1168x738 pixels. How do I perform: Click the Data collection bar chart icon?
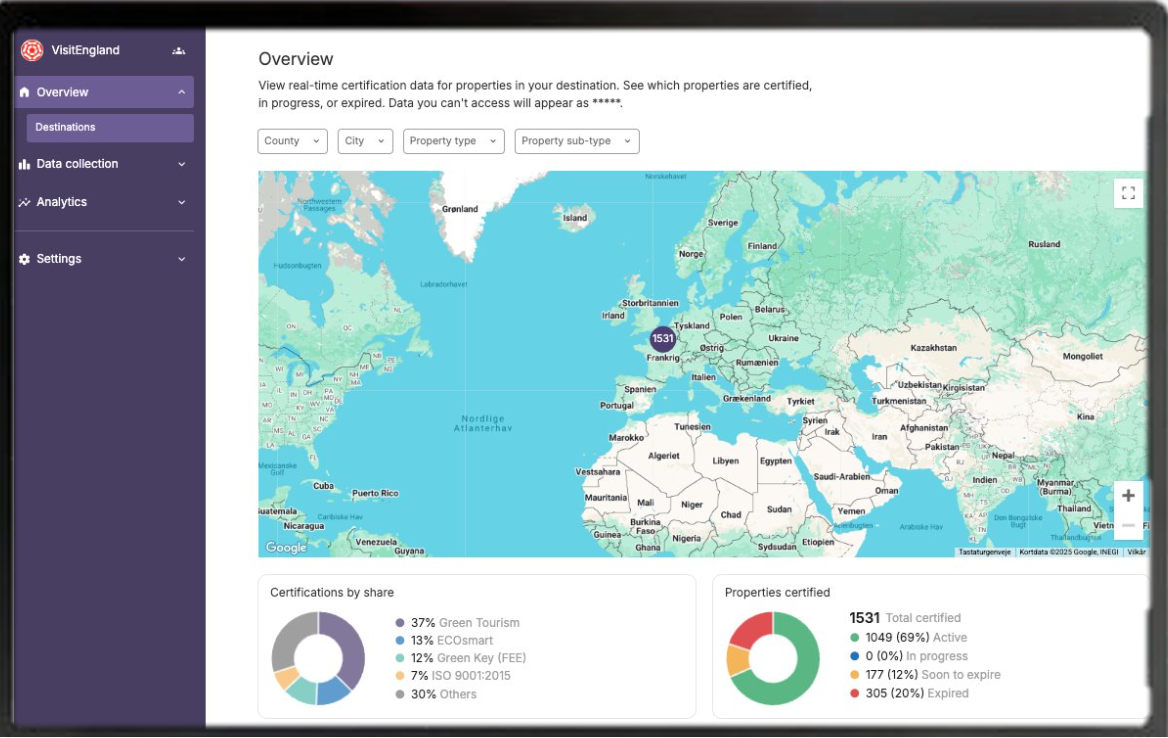[25, 164]
